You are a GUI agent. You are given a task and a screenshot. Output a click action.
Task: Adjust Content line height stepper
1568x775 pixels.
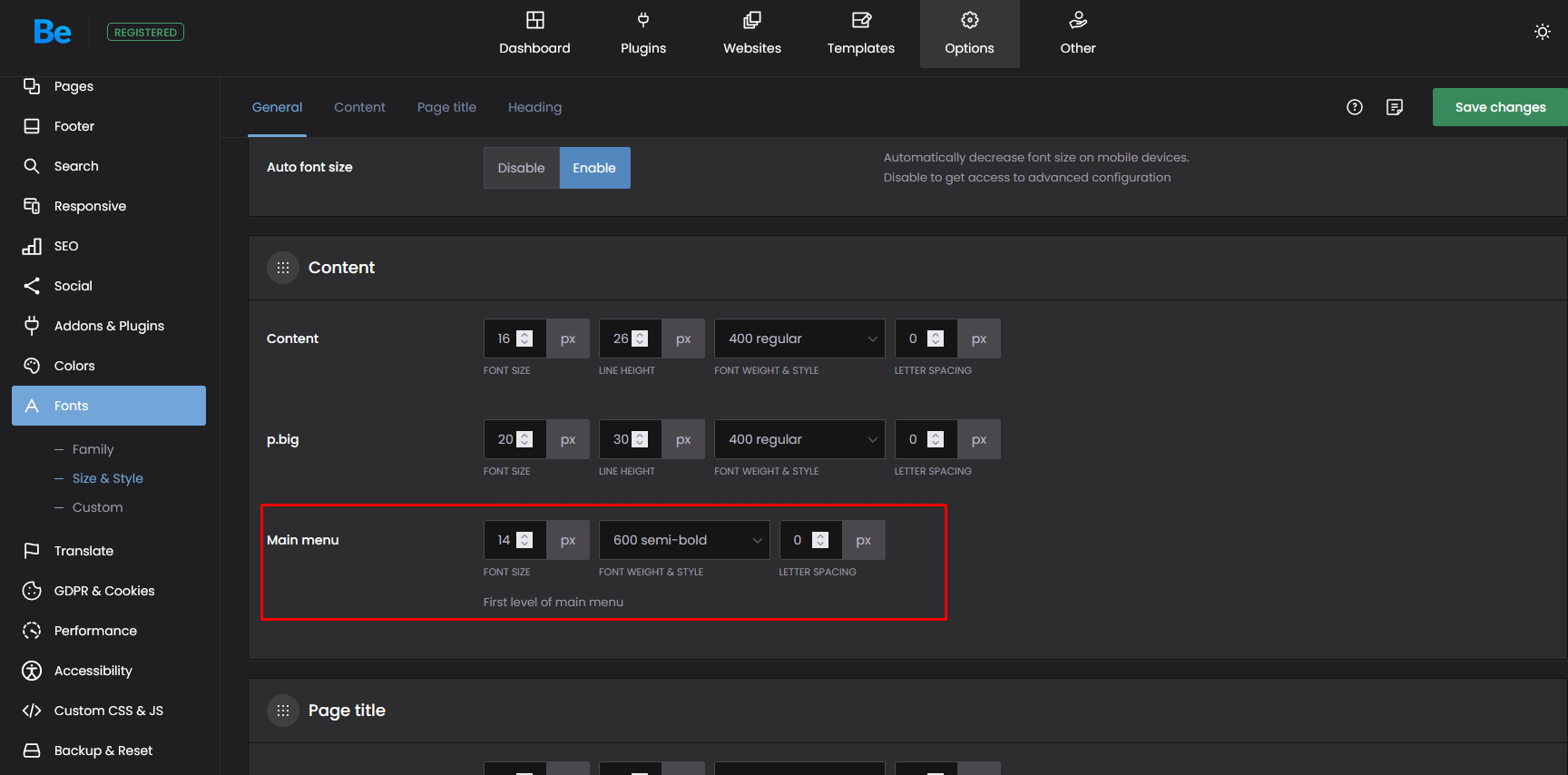point(640,338)
